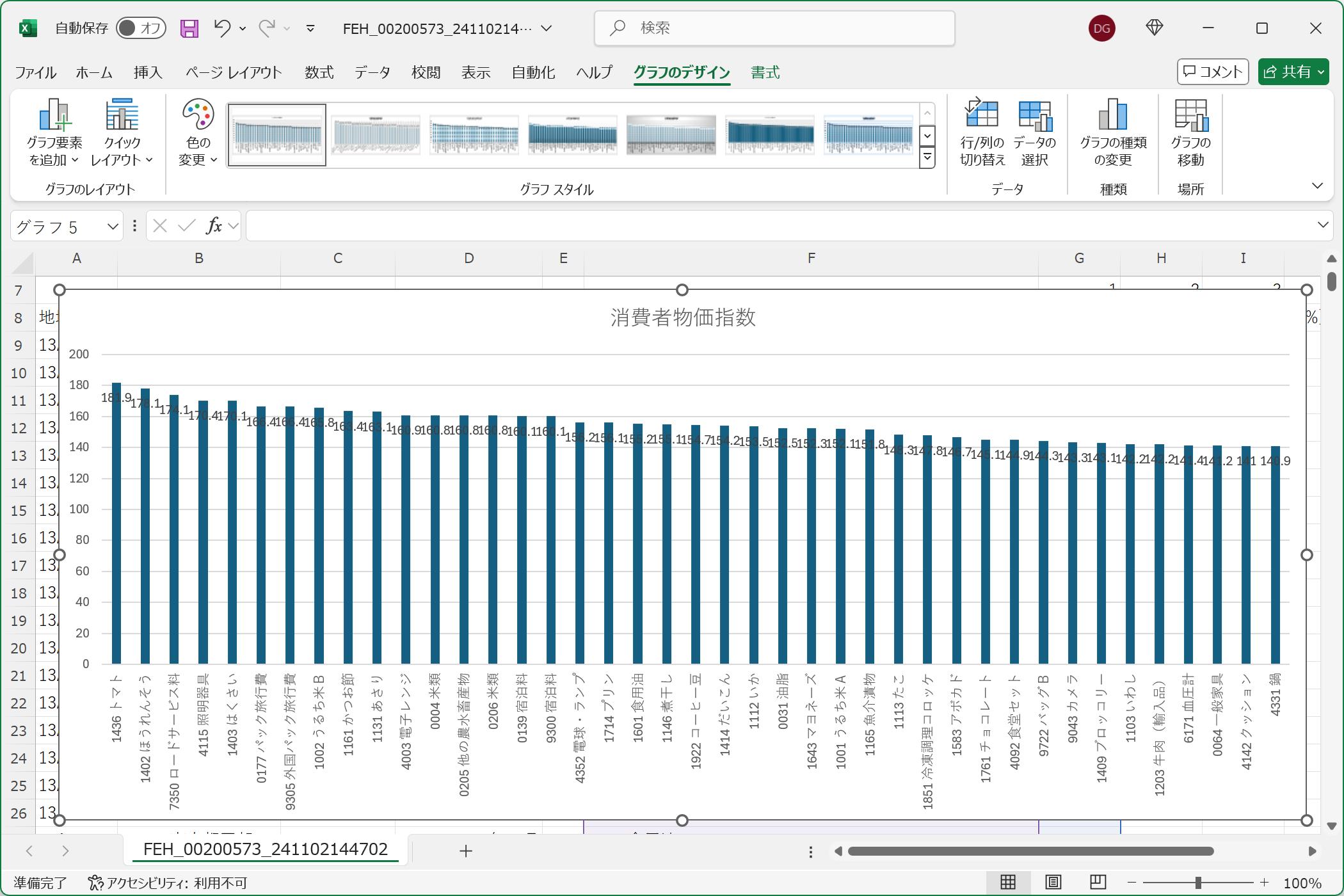Click the Excel app icon
The image size is (1344, 896).
click(x=28, y=28)
